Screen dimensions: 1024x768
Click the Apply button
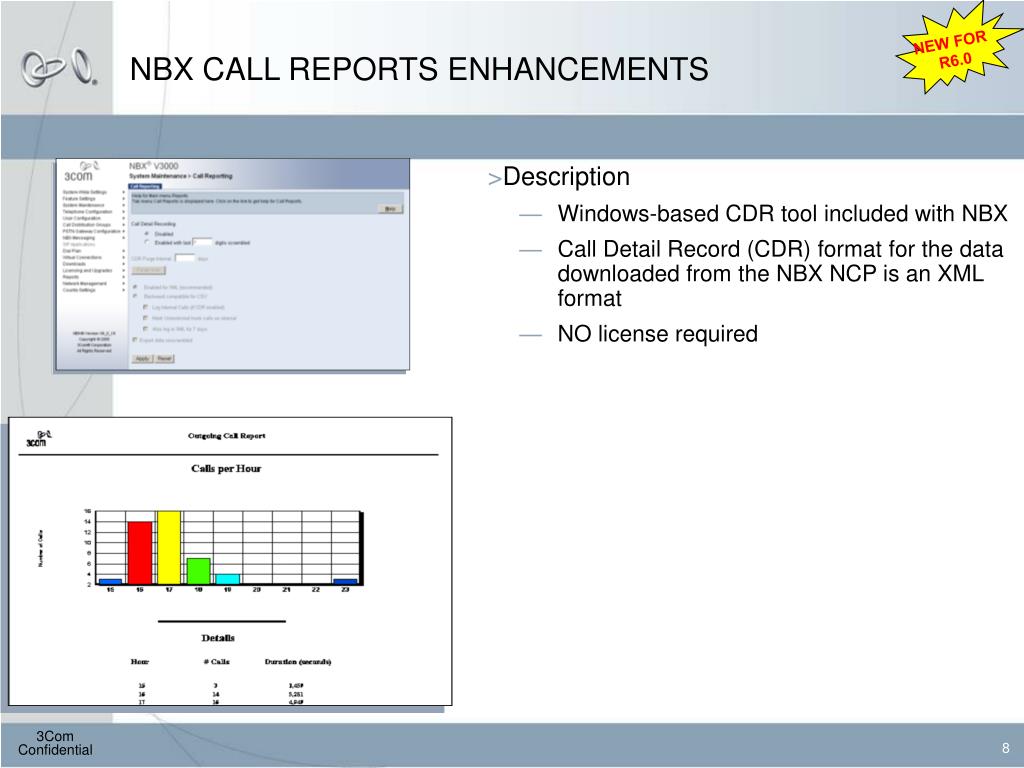142,359
